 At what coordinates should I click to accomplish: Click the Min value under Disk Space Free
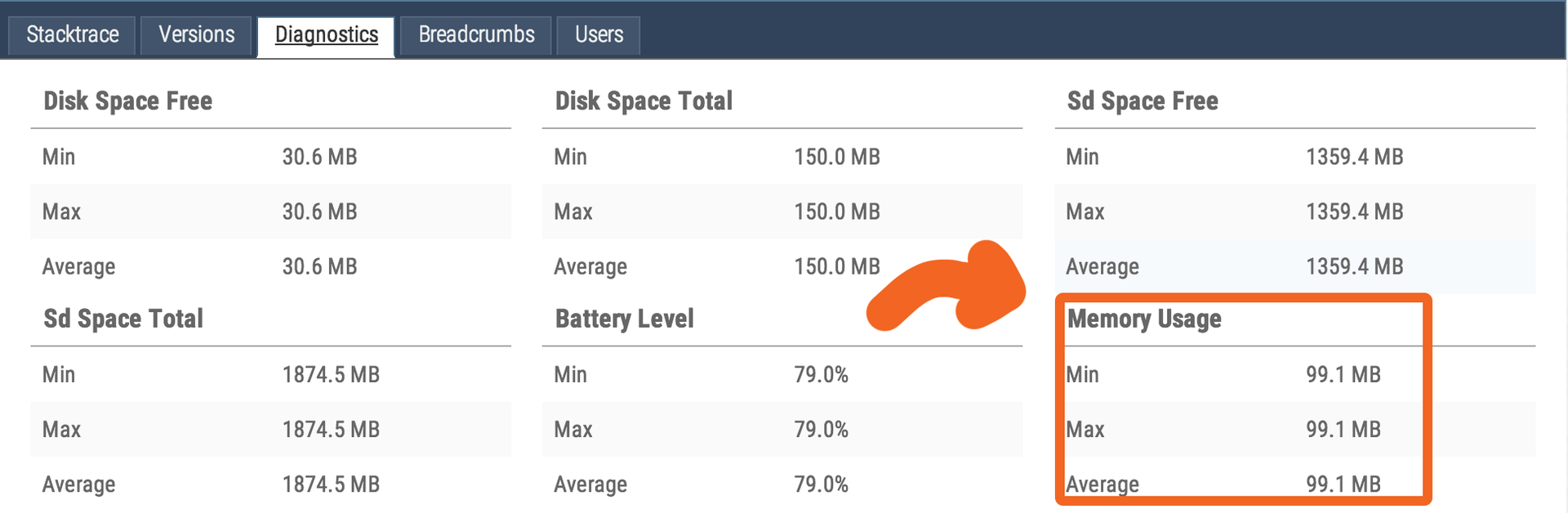click(x=319, y=157)
